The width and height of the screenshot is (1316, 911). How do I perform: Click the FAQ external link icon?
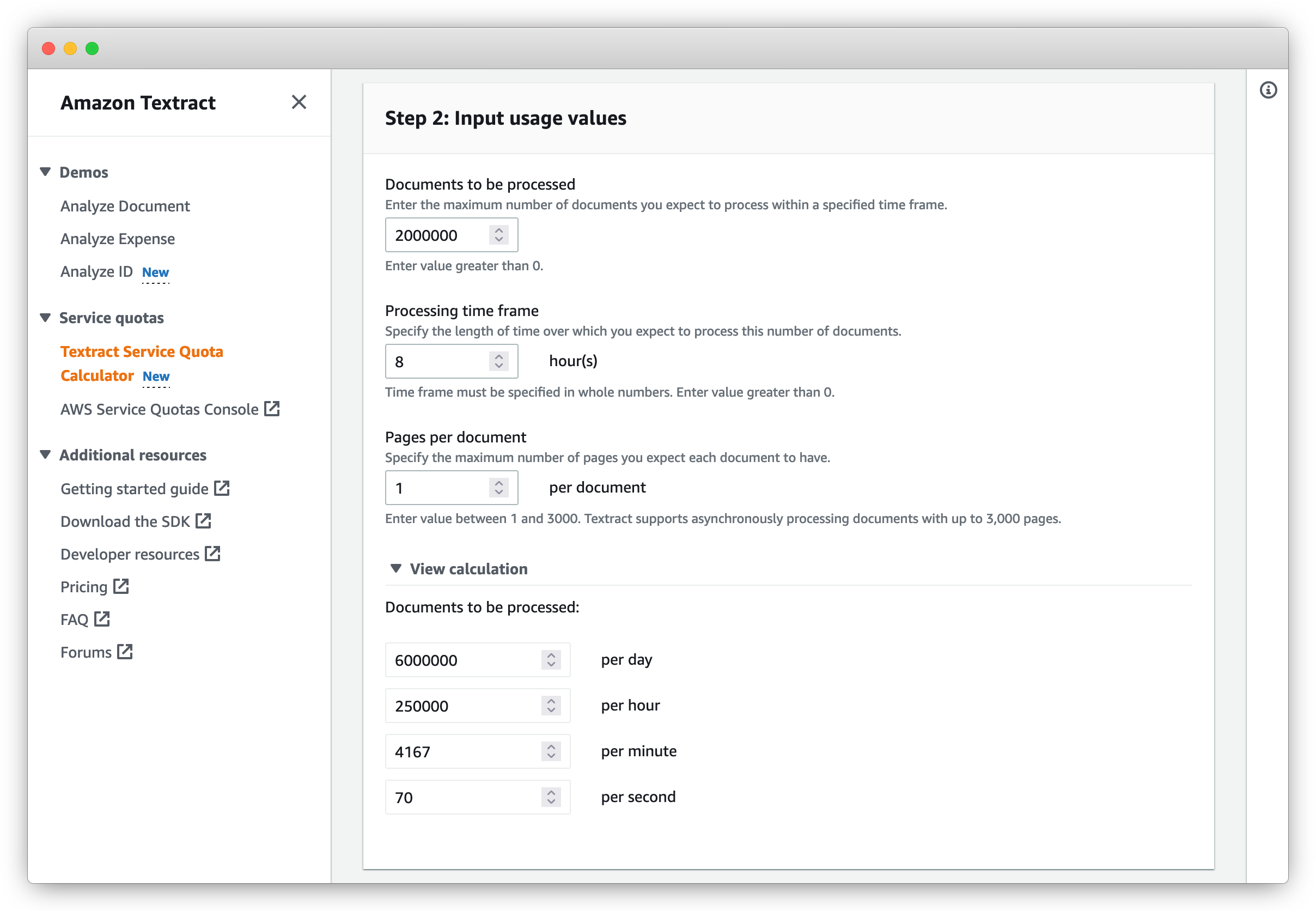click(x=101, y=619)
